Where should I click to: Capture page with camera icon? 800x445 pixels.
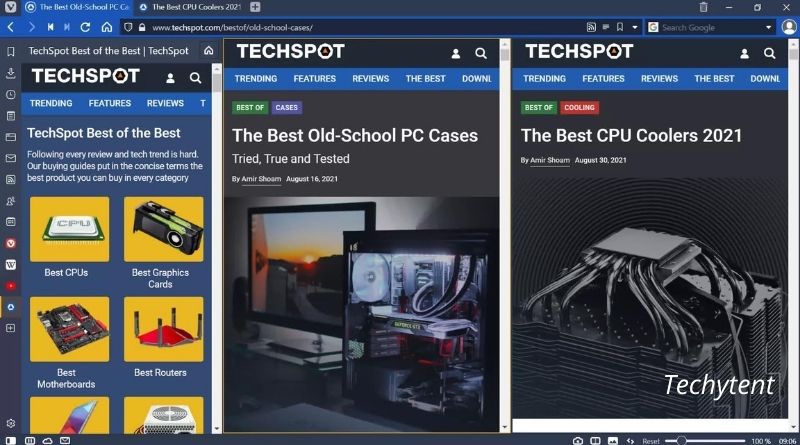coord(578,440)
